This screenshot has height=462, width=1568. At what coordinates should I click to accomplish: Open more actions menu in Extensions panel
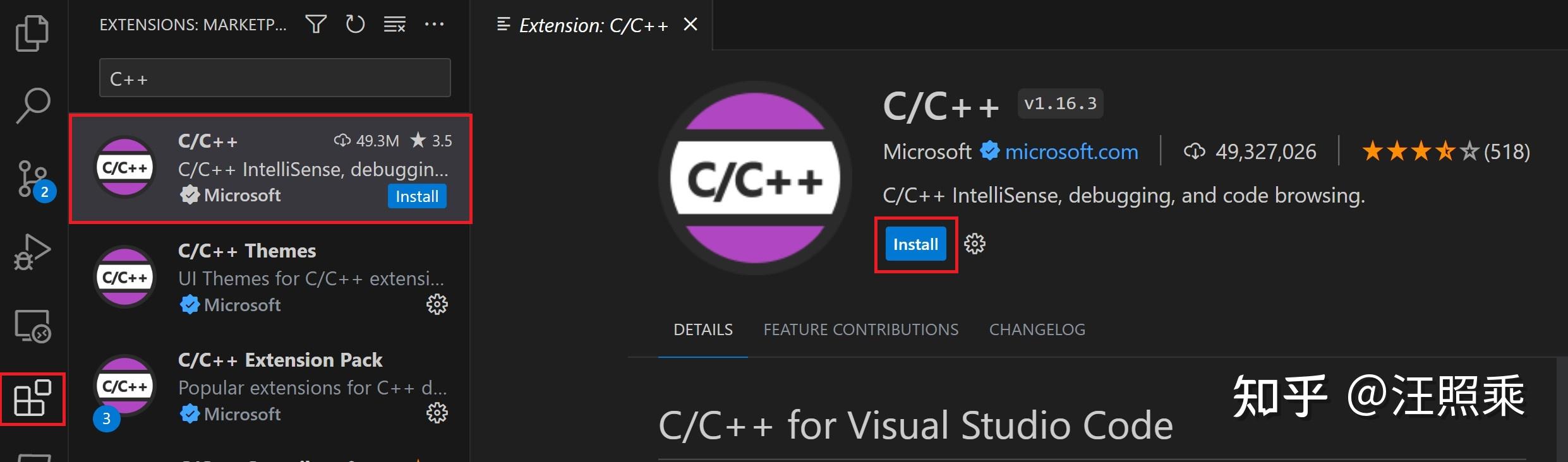click(x=435, y=24)
